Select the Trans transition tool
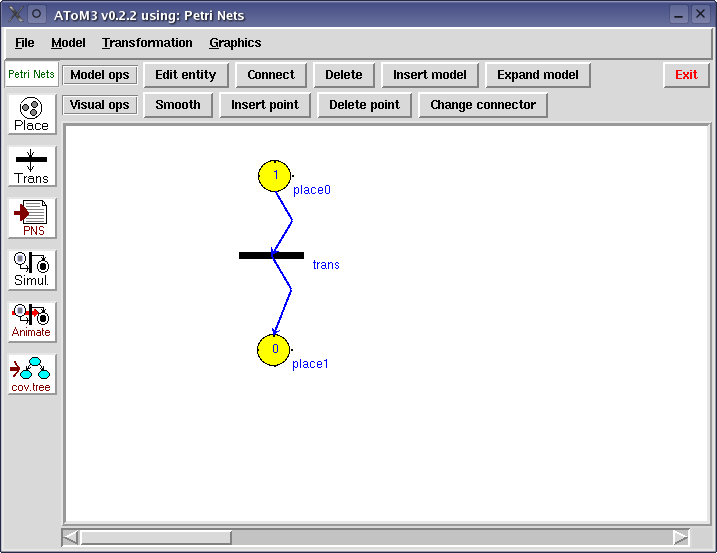 coord(31,166)
